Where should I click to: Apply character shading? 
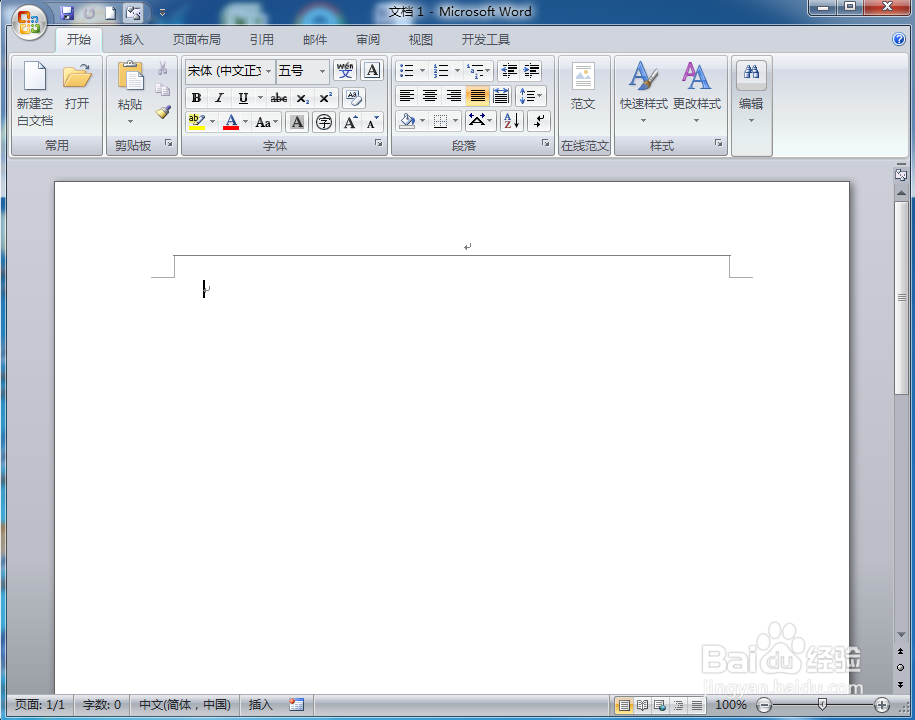click(x=297, y=122)
